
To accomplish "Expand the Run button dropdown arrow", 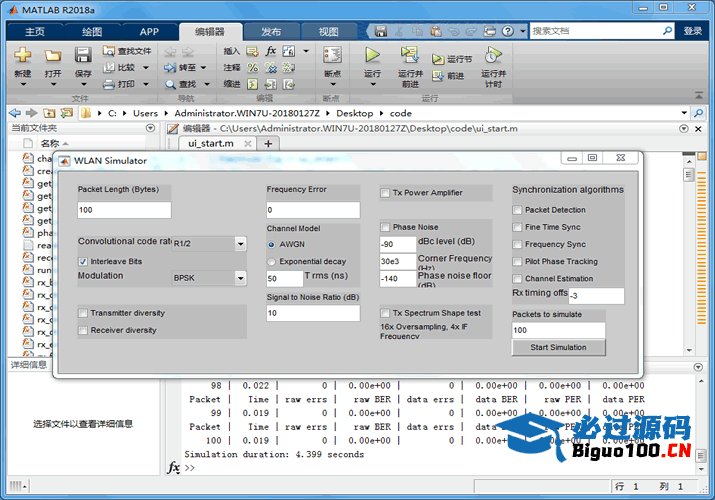I will pyautogui.click(x=373, y=85).
